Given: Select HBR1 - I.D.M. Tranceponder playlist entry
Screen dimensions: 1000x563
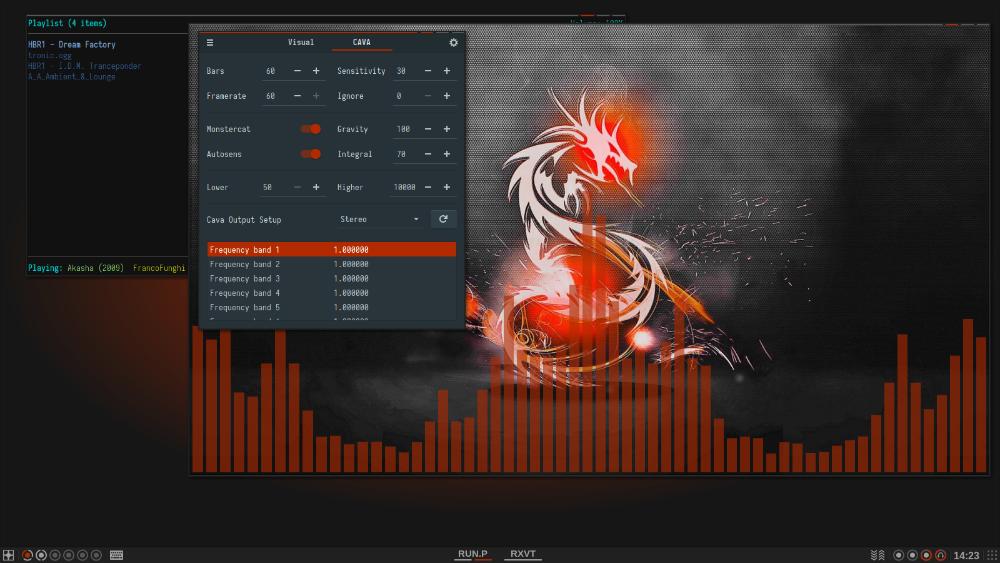Looking at the screenshot, I should pyautogui.click(x=84, y=66).
